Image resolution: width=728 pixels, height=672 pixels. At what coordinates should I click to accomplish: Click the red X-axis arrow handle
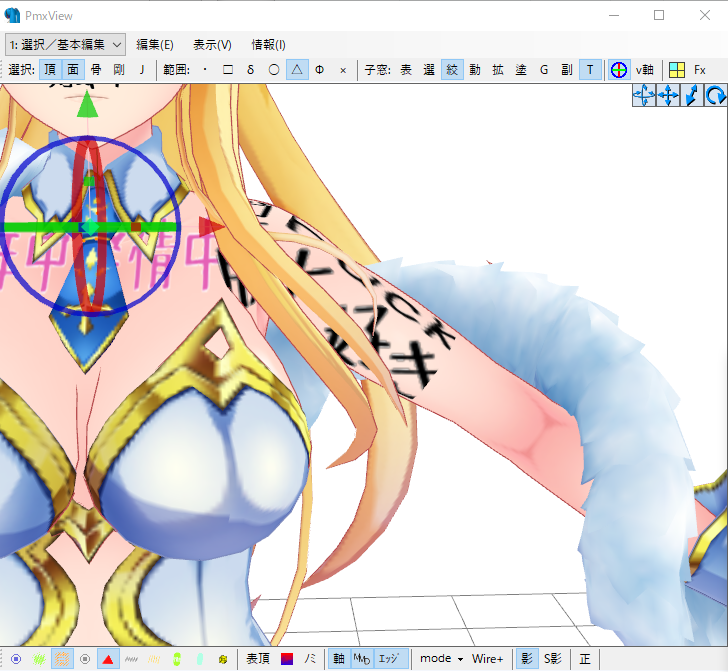[211, 227]
